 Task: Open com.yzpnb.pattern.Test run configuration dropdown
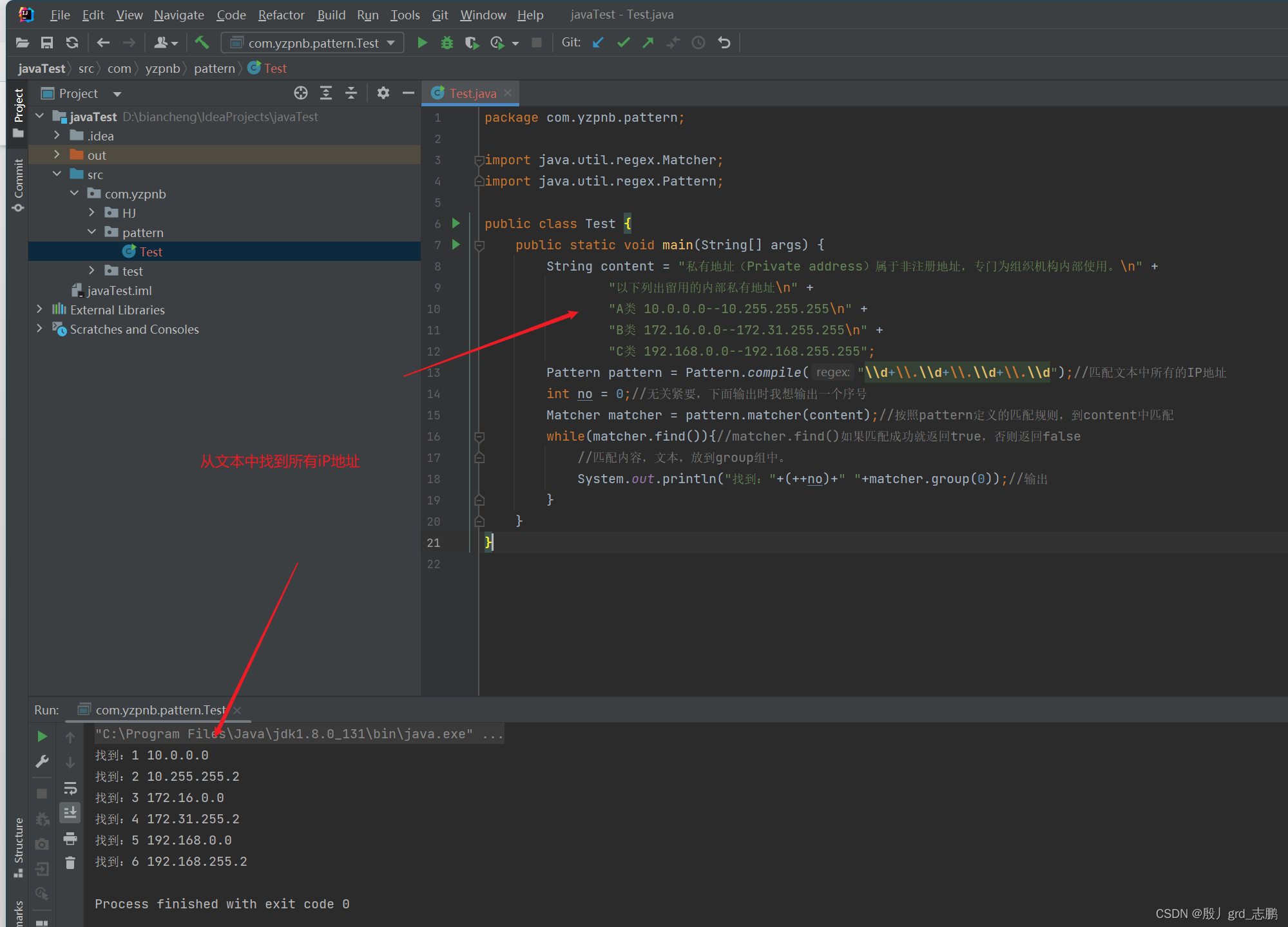[x=313, y=43]
